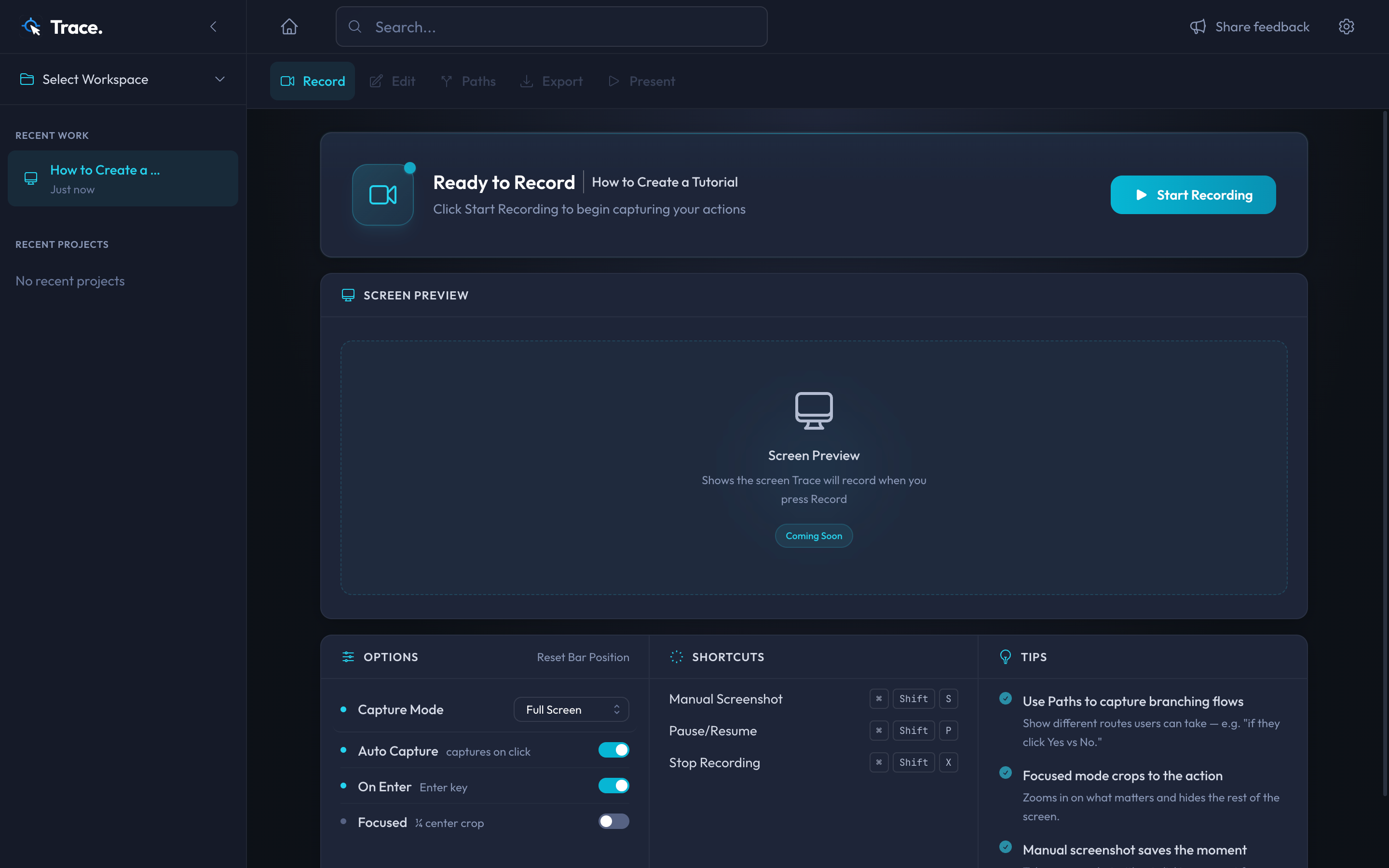Image resolution: width=1389 pixels, height=868 pixels.
Task: Click the Options sliders icon
Action: tap(348, 657)
